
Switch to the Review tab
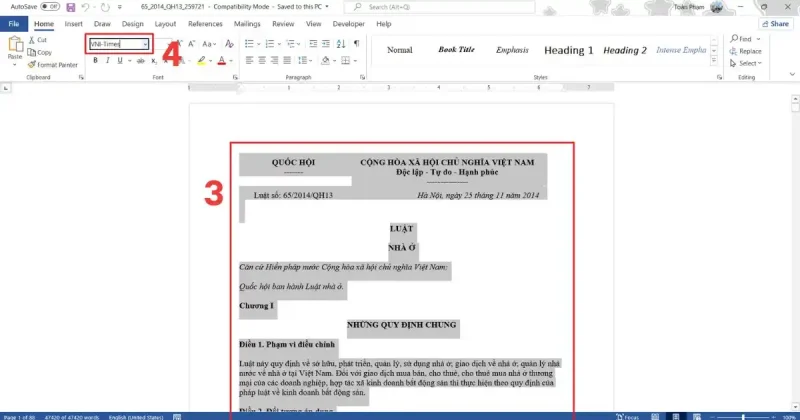pyautogui.click(x=283, y=24)
